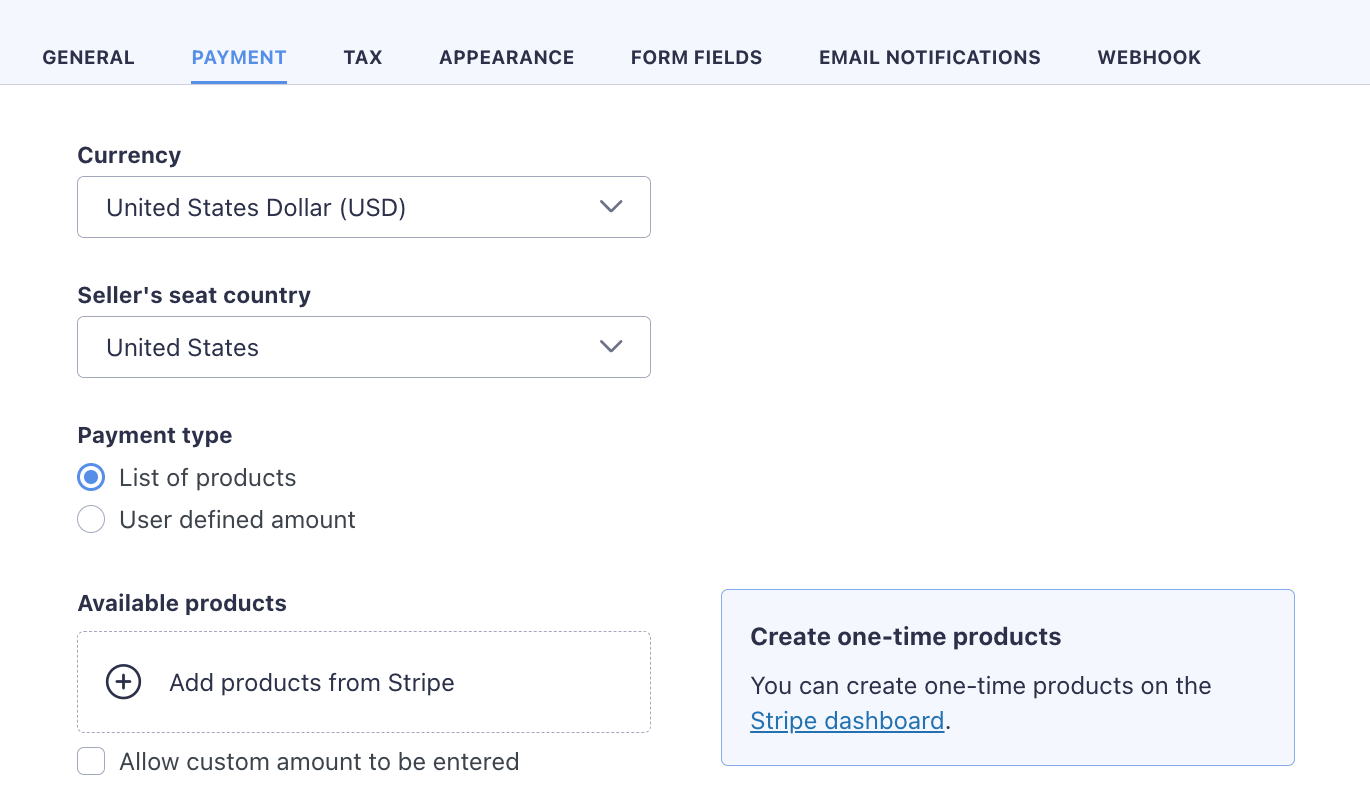Click the Seller's seat country chevron icon
1370x812 pixels.
(x=611, y=347)
